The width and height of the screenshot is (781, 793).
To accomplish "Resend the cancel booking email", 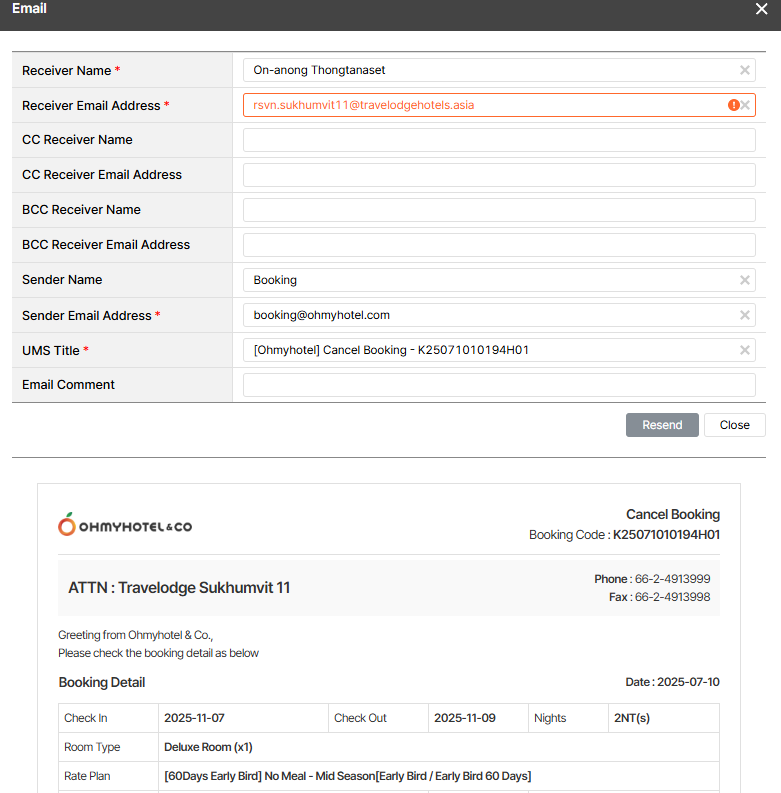I will point(662,425).
